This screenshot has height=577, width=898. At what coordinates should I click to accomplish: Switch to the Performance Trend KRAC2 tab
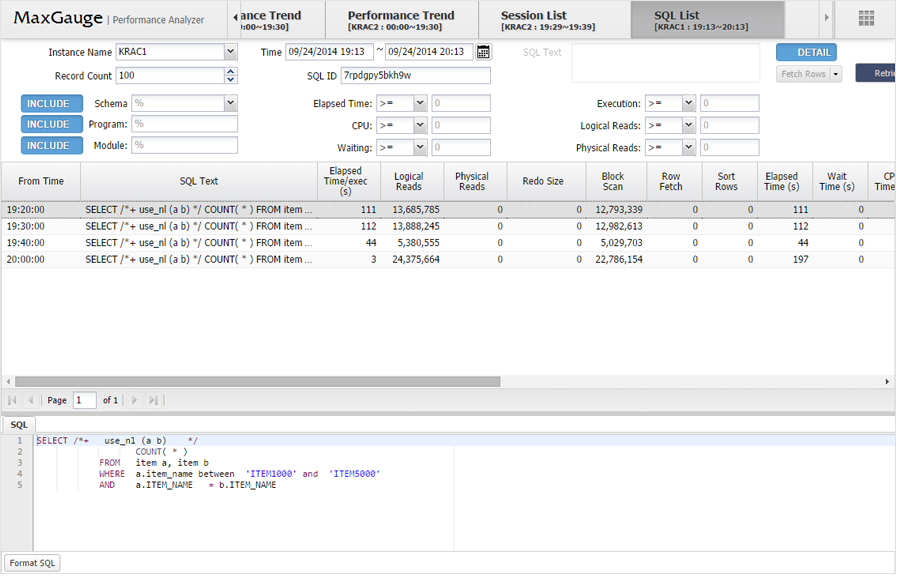pos(401,20)
